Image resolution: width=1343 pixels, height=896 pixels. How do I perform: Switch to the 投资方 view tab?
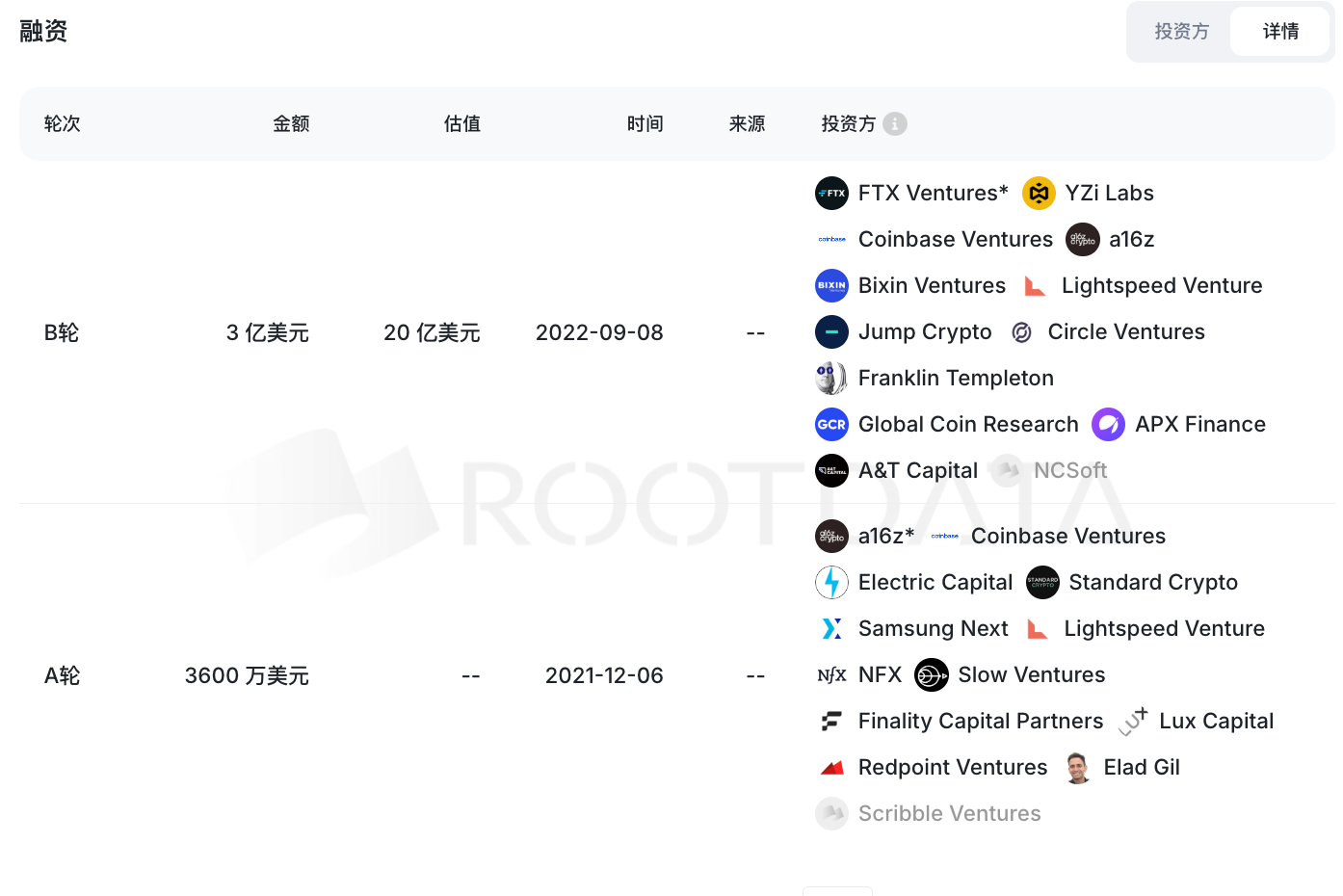point(1181,32)
